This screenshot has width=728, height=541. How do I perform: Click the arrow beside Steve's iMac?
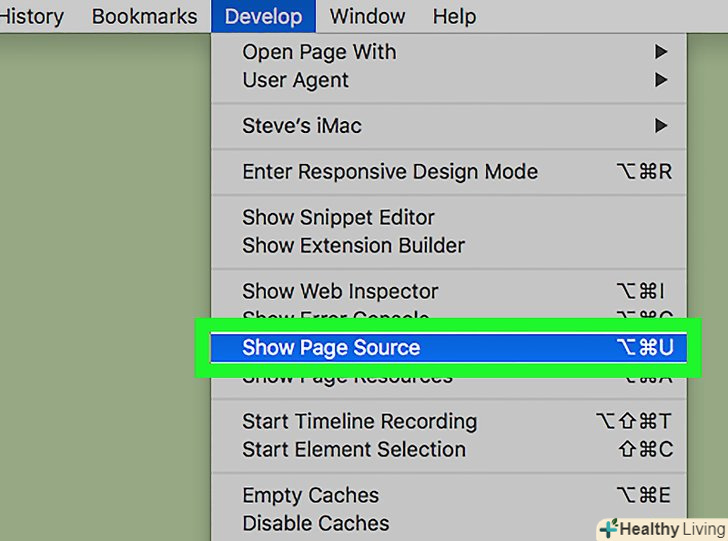click(x=660, y=126)
